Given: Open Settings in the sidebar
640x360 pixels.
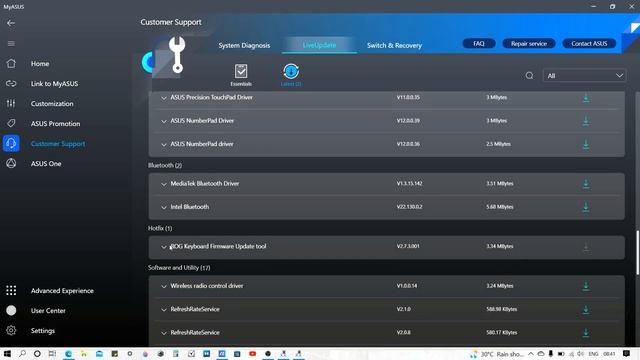Looking at the screenshot, I should point(43,331).
